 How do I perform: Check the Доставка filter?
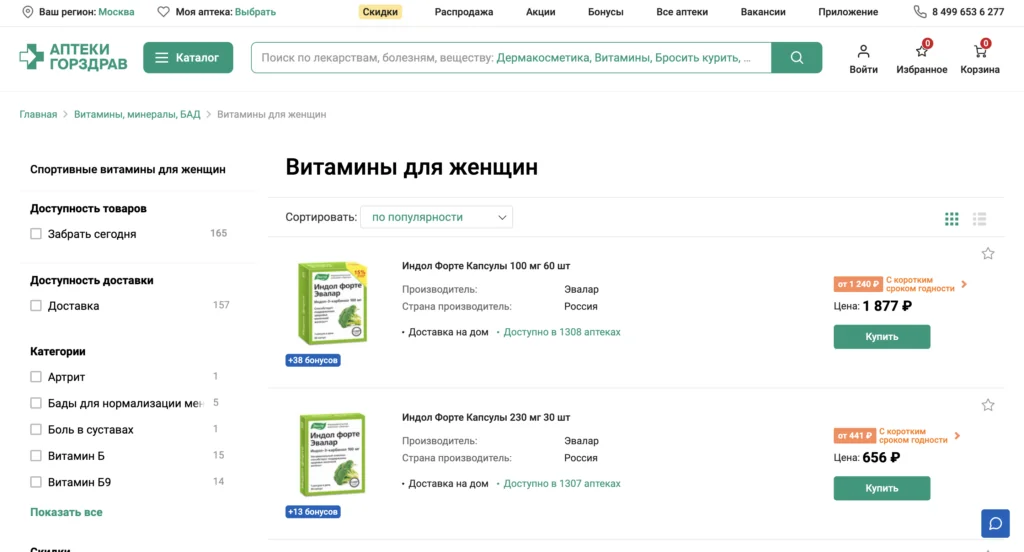[36, 306]
